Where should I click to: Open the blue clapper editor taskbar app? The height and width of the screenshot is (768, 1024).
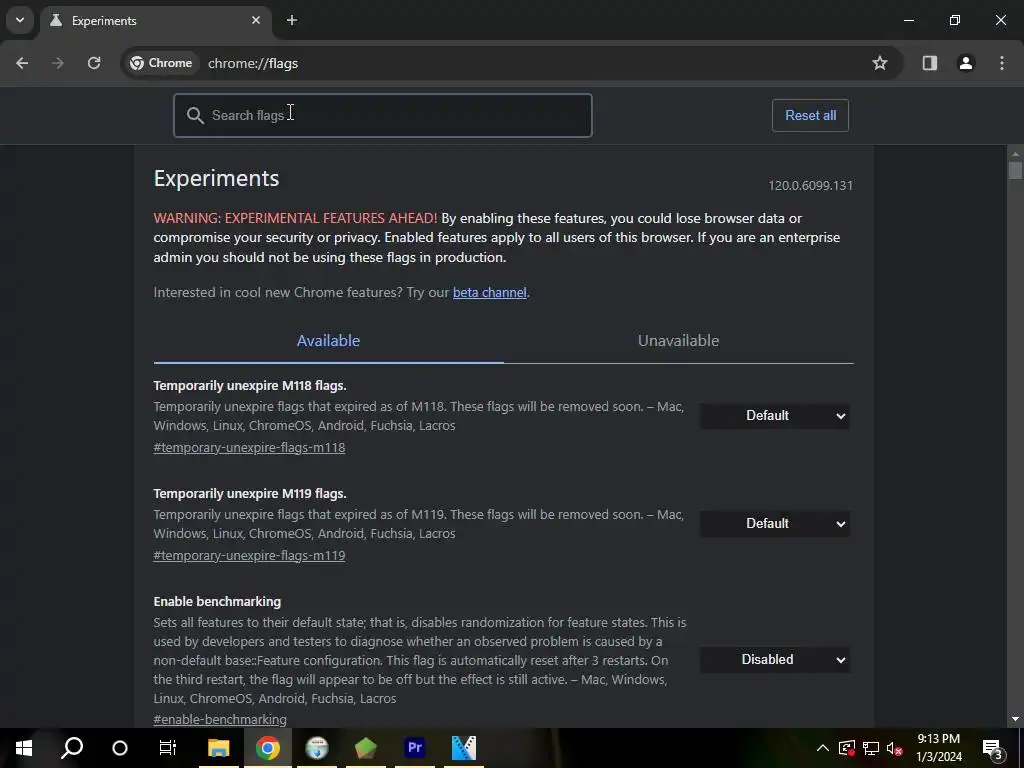464,748
